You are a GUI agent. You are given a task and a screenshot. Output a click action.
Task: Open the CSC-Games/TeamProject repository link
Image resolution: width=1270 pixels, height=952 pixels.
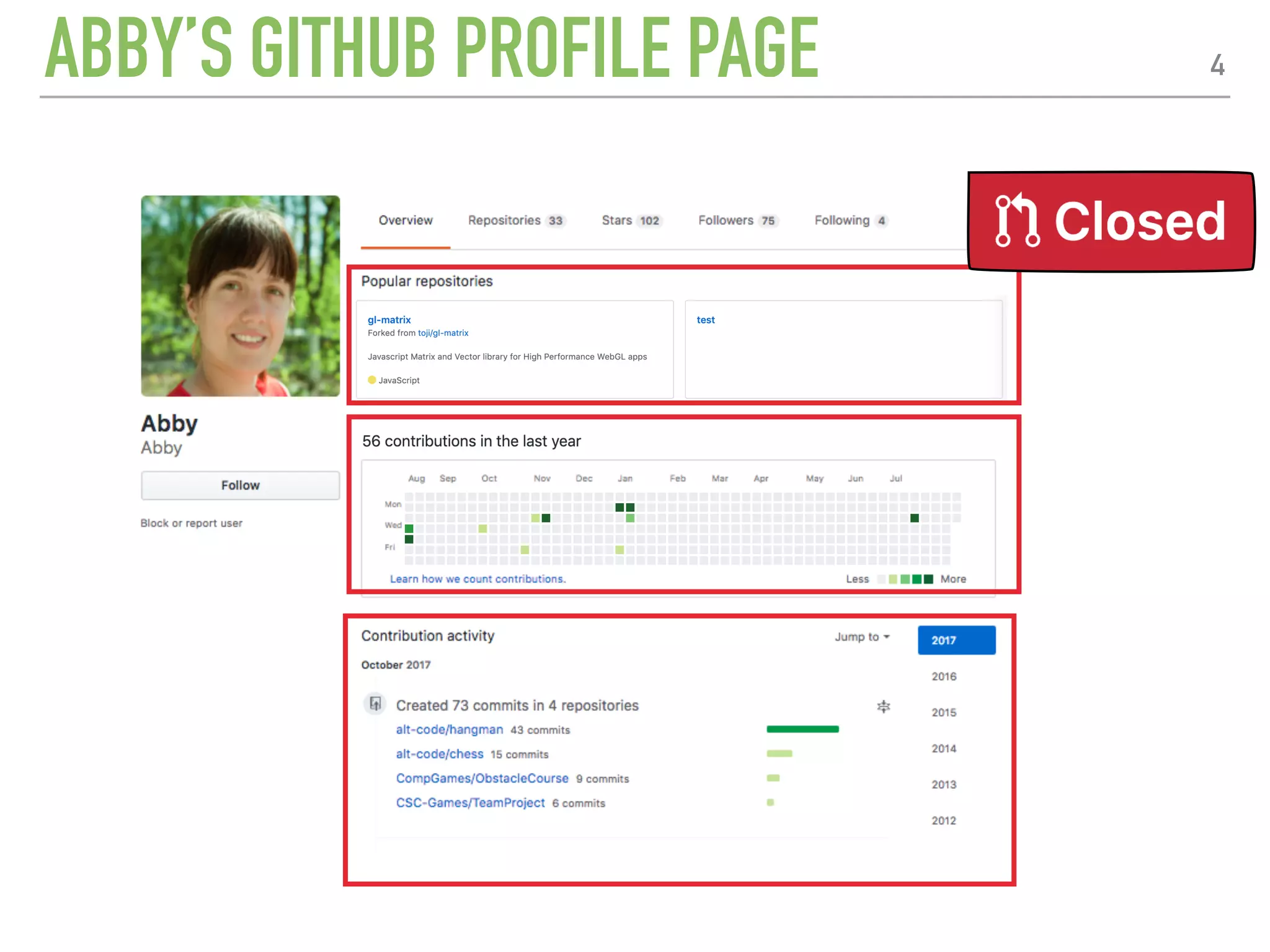[x=471, y=803]
